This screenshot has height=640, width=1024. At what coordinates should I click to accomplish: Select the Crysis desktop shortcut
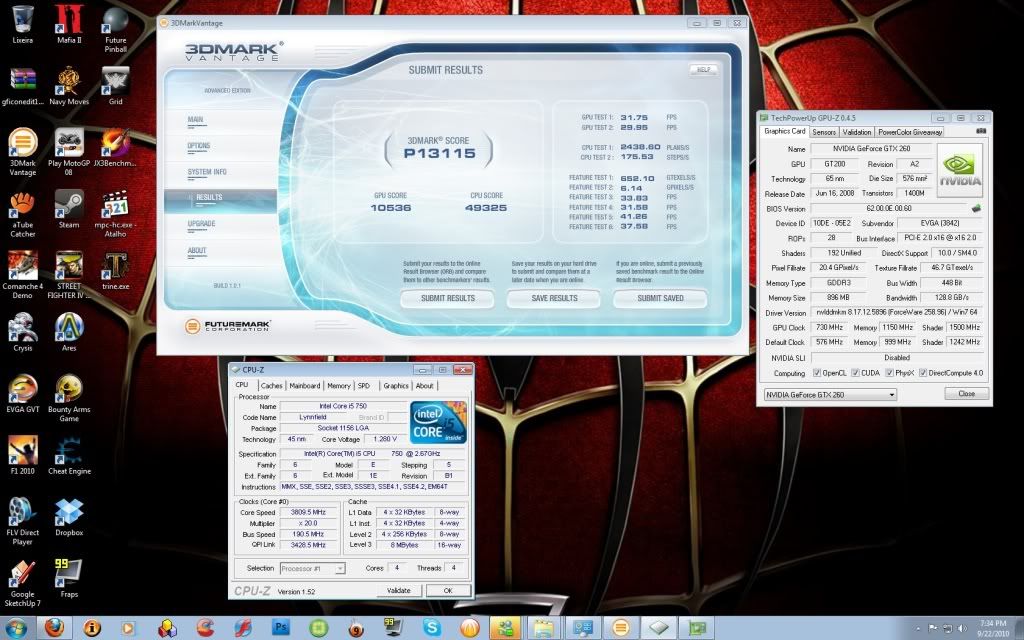tap(23, 332)
